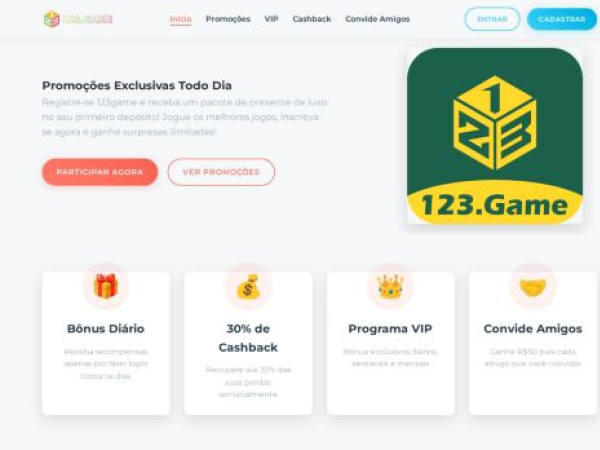Screen dimensions: 600x450
Task: Open the large 123.Game app image
Action: [x=495, y=136]
